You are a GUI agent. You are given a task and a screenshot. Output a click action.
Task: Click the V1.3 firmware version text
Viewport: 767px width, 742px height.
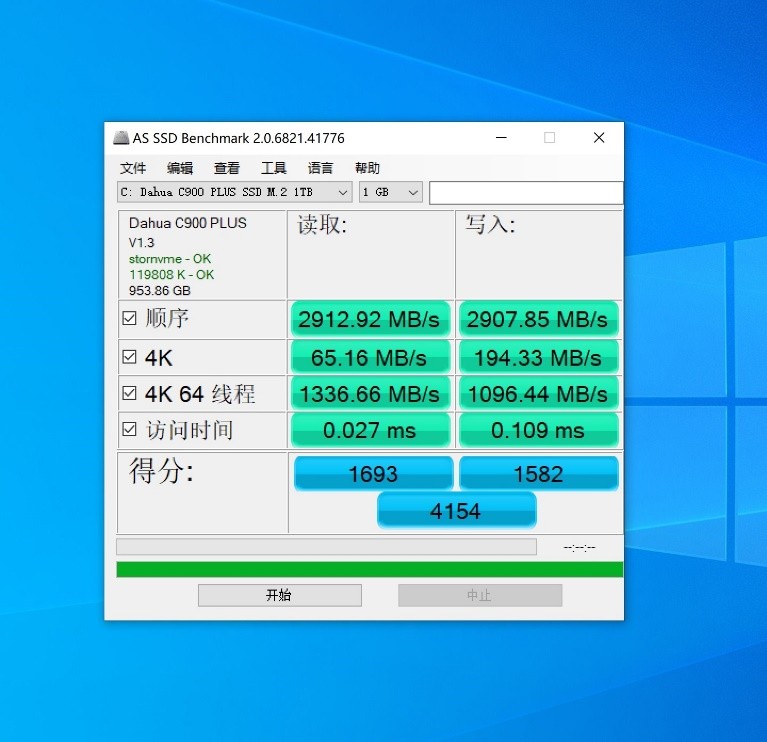click(x=141, y=243)
